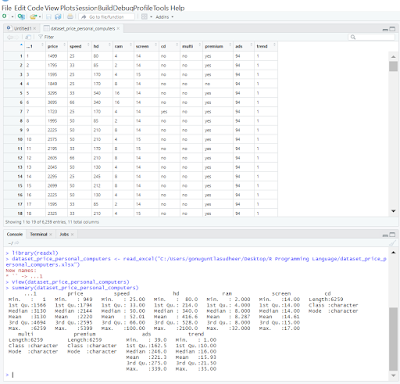Click the down arrow of data viewer scrollbar
This screenshot has height=384, width=400.
coord(393,211)
